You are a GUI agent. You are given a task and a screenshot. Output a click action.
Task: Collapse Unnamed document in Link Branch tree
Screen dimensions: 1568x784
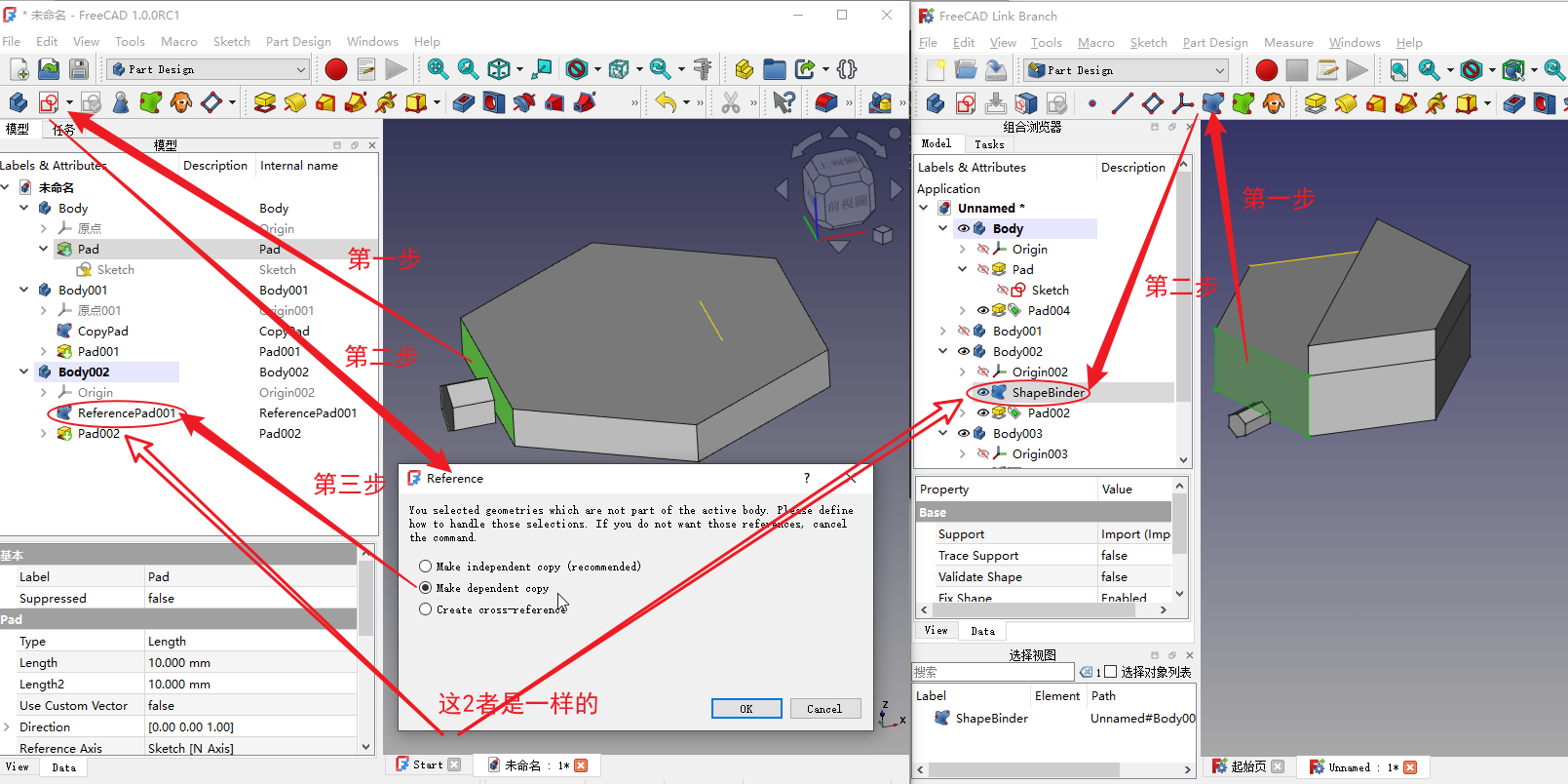(923, 208)
